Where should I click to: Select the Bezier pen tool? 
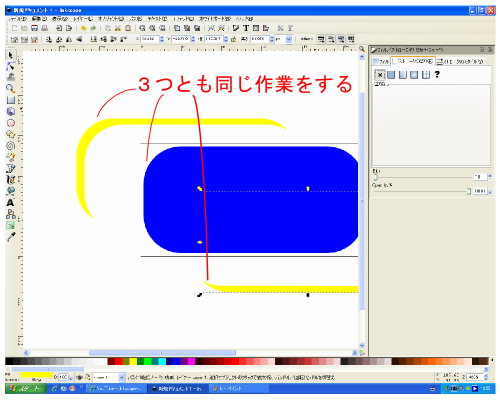[x=11, y=168]
